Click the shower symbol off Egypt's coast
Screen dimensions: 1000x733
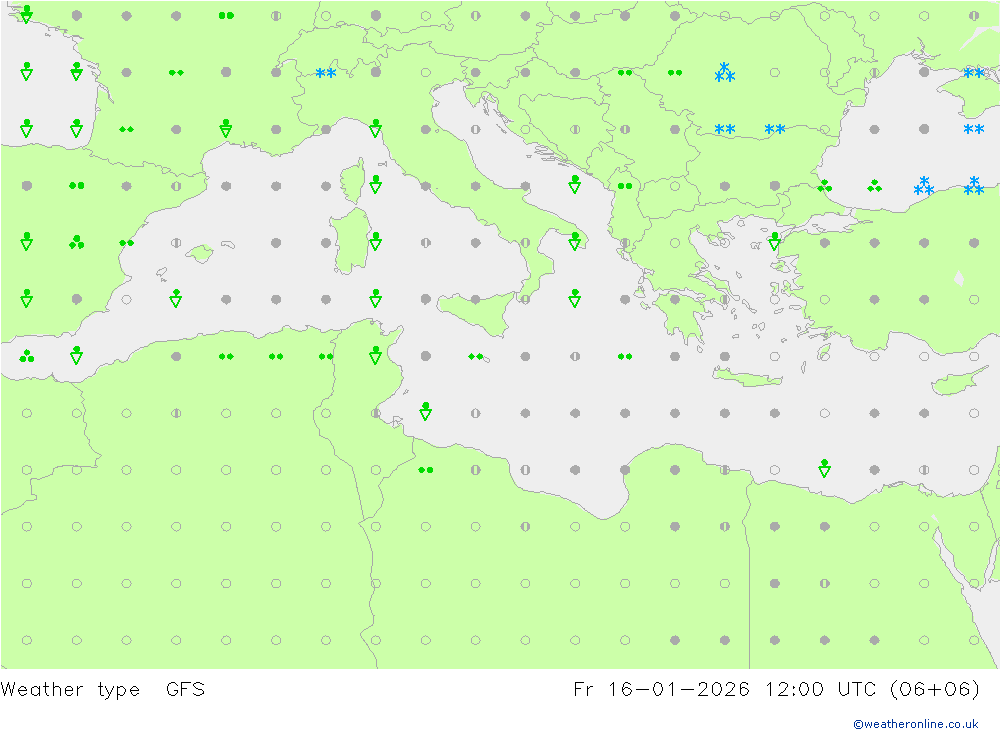825,468
